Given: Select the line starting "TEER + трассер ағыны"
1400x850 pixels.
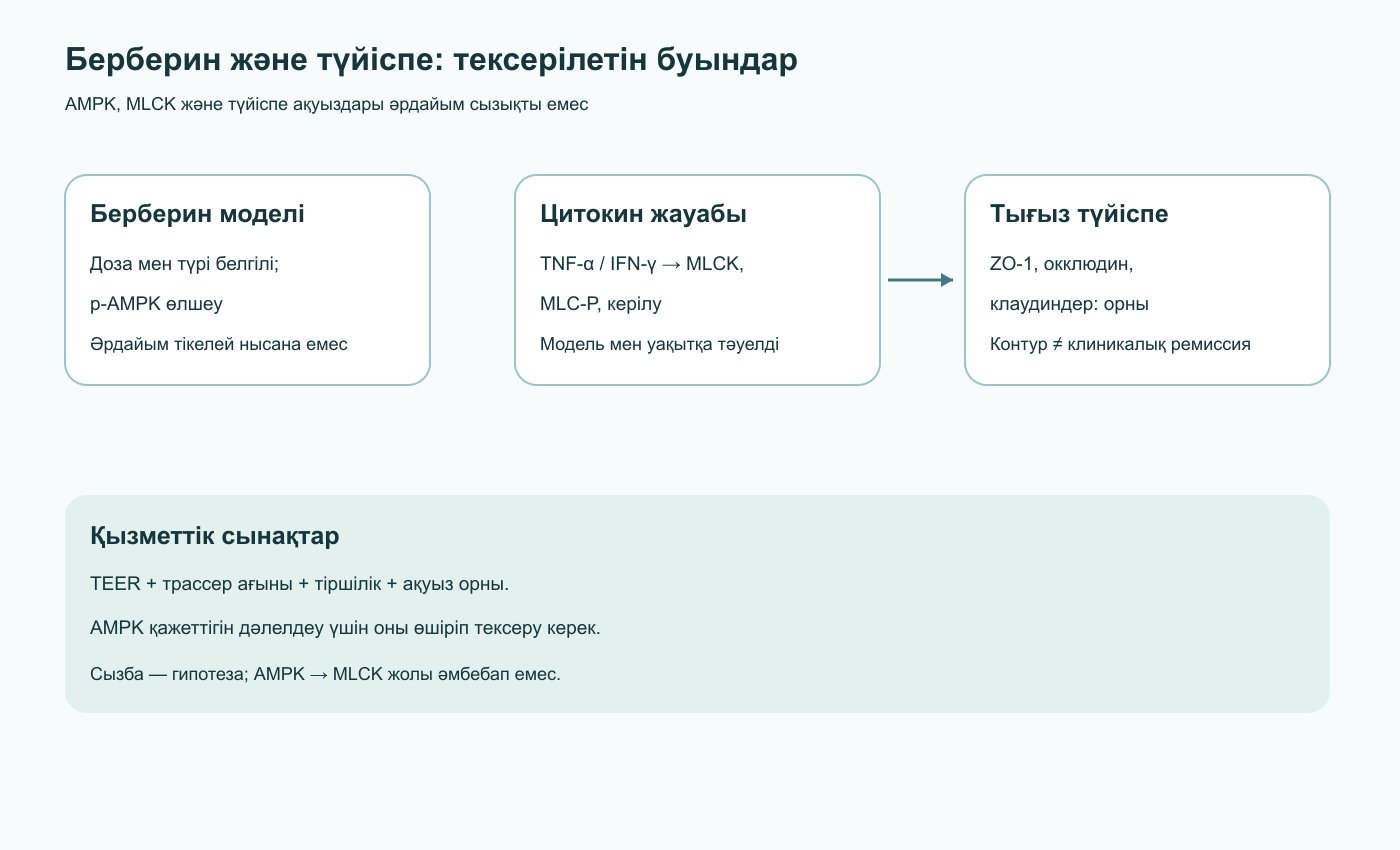Looking at the screenshot, I should [x=299, y=584].
